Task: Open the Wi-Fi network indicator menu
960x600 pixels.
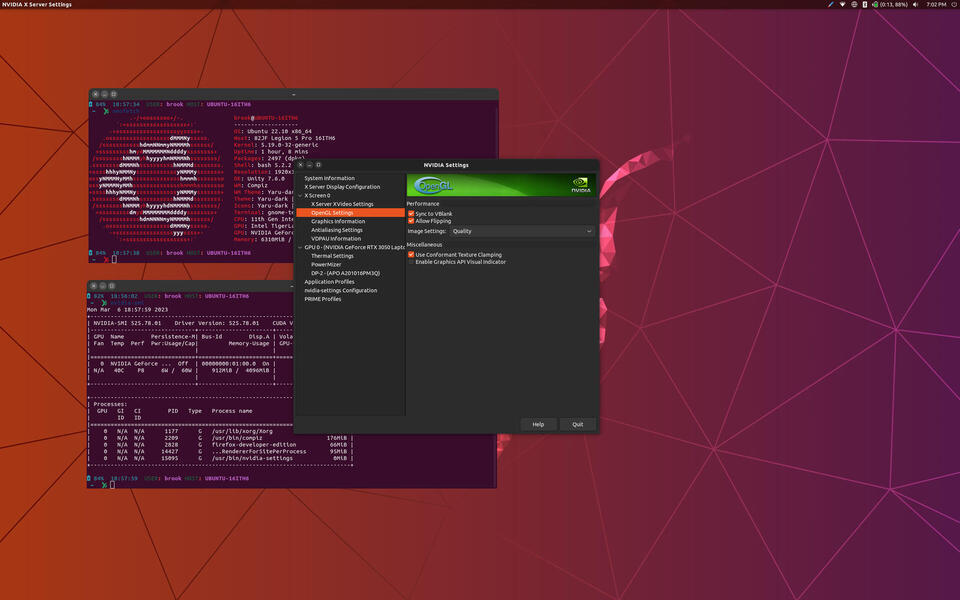Action: tap(842, 4)
